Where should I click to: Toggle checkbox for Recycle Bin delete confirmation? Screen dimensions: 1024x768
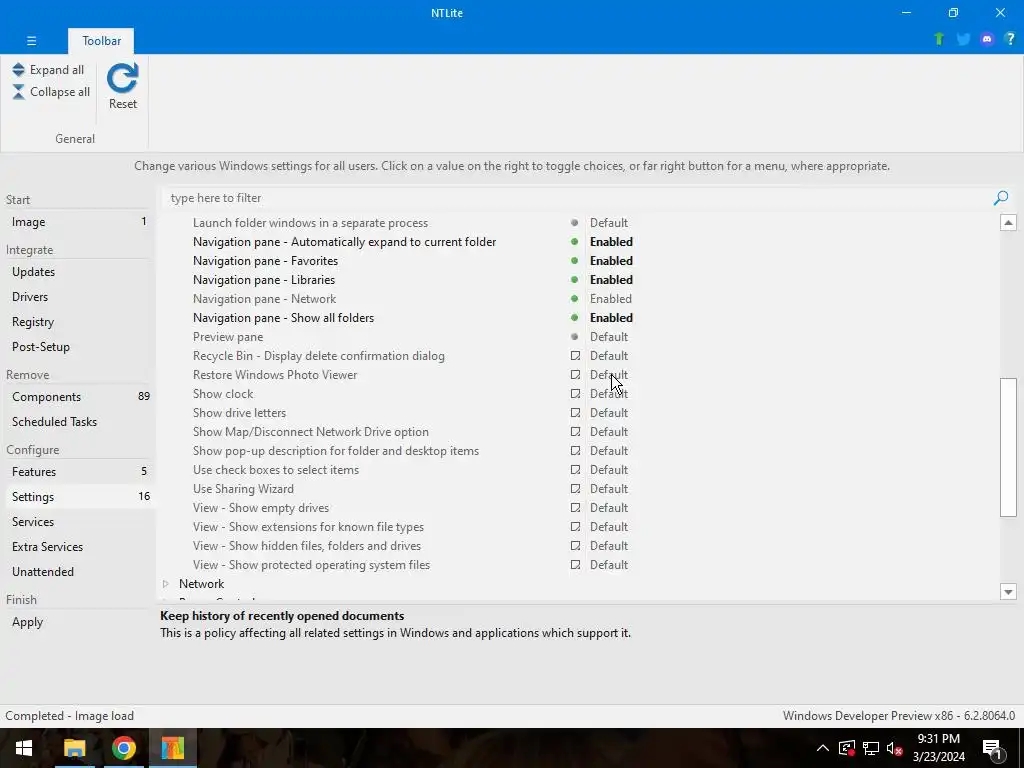575,356
